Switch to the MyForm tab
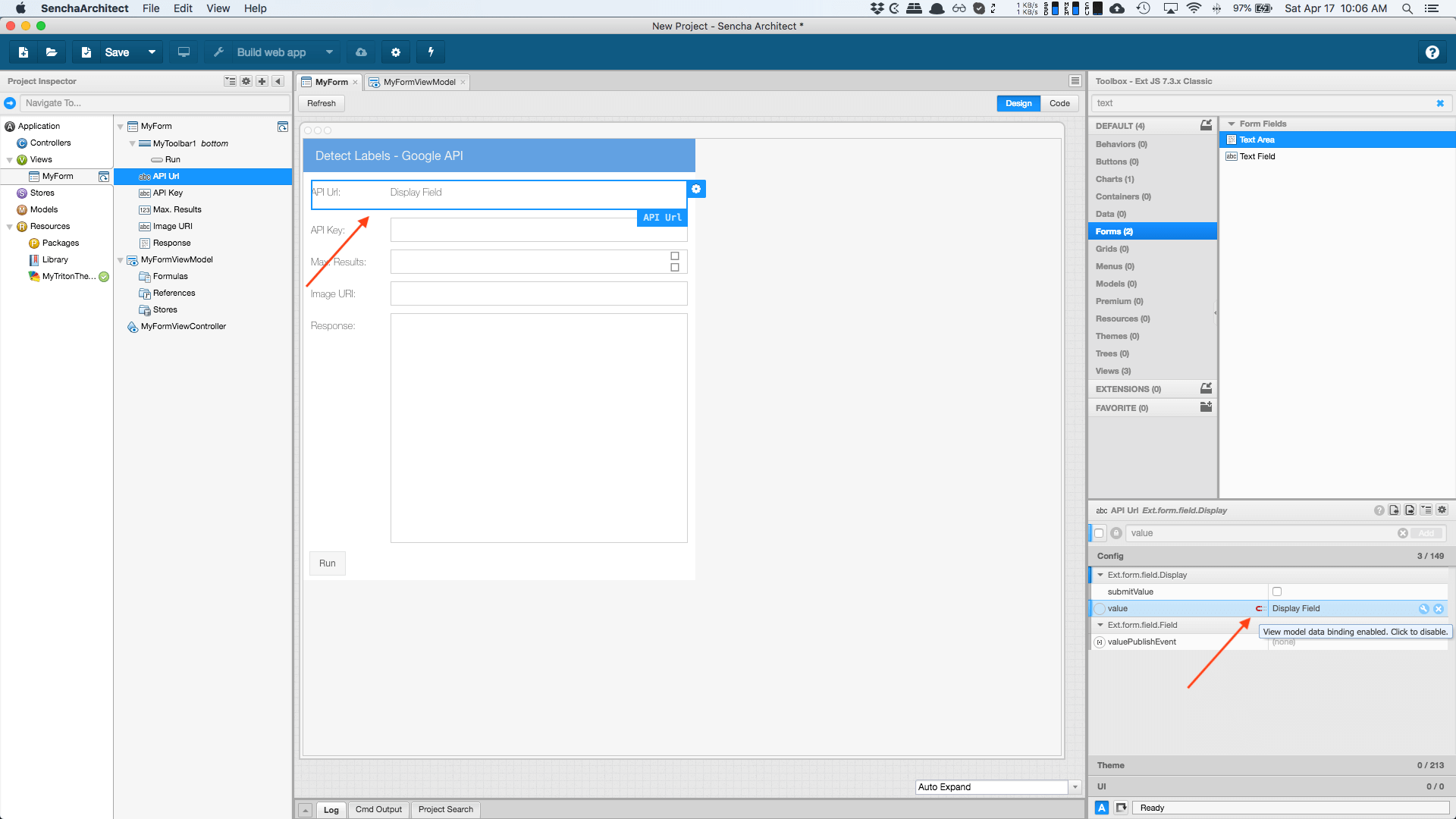 tap(330, 82)
